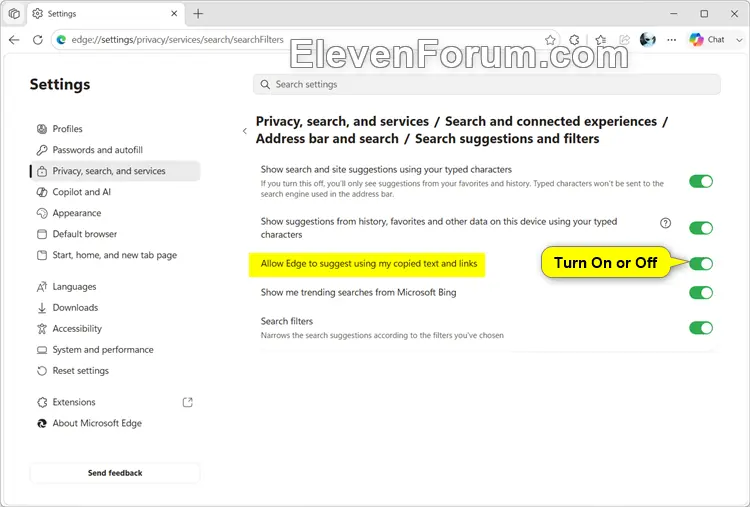This screenshot has height=507, width=750.
Task: Open the Extensions puzzle icon in toolbar
Action: pos(574,40)
